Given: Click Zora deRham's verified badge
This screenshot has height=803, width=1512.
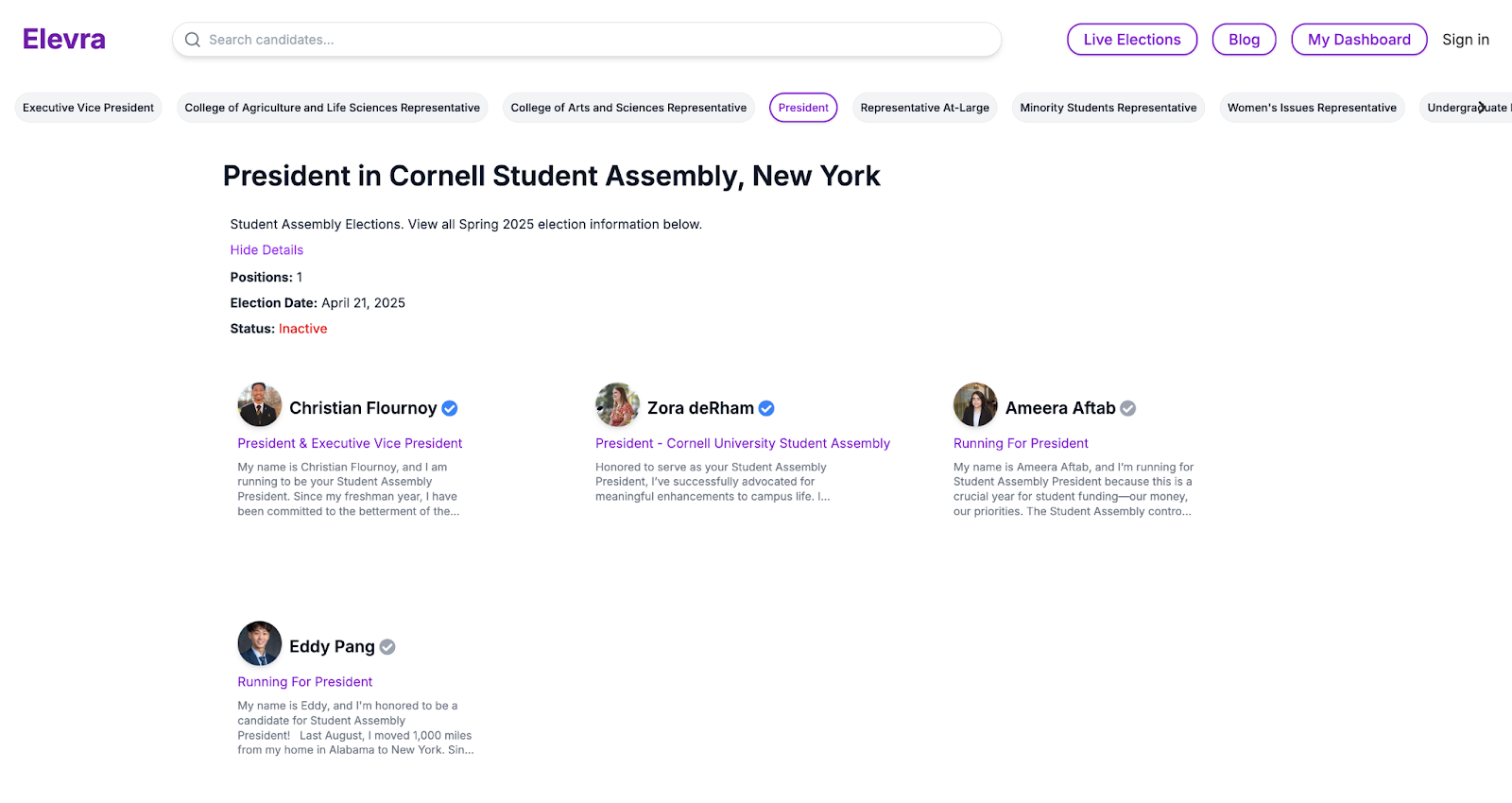Looking at the screenshot, I should tap(766, 408).
